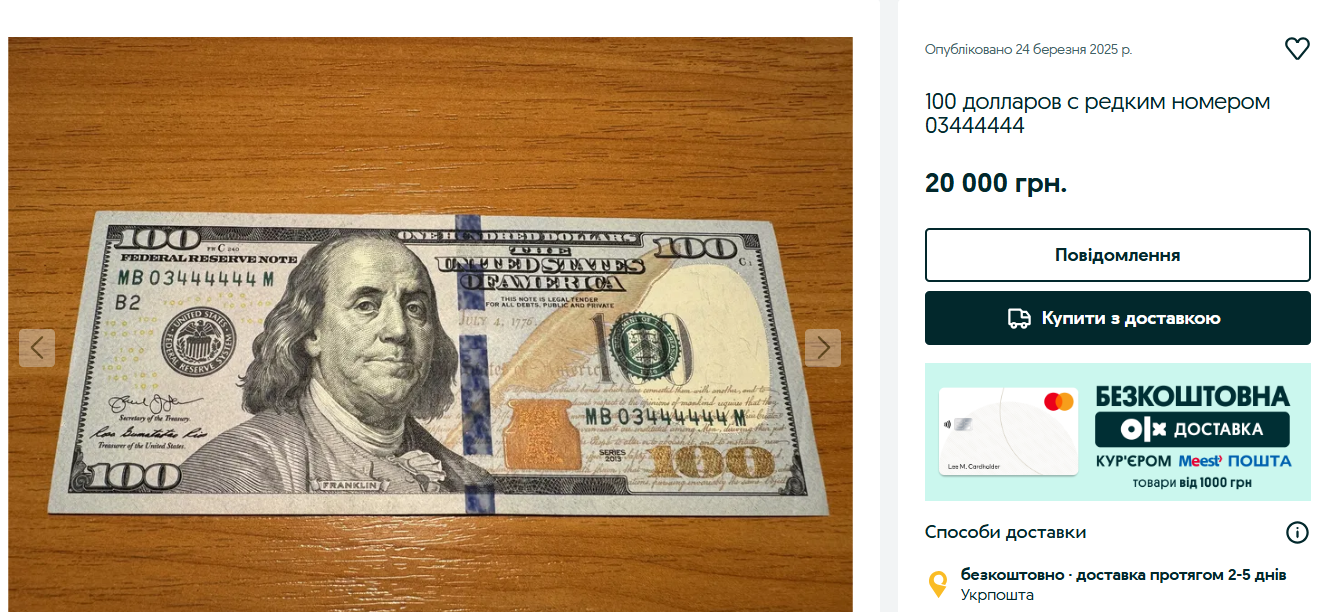1332x612 pixels.
Task: Open the Безкоштовна доставка banner headline
Action: point(1192,395)
